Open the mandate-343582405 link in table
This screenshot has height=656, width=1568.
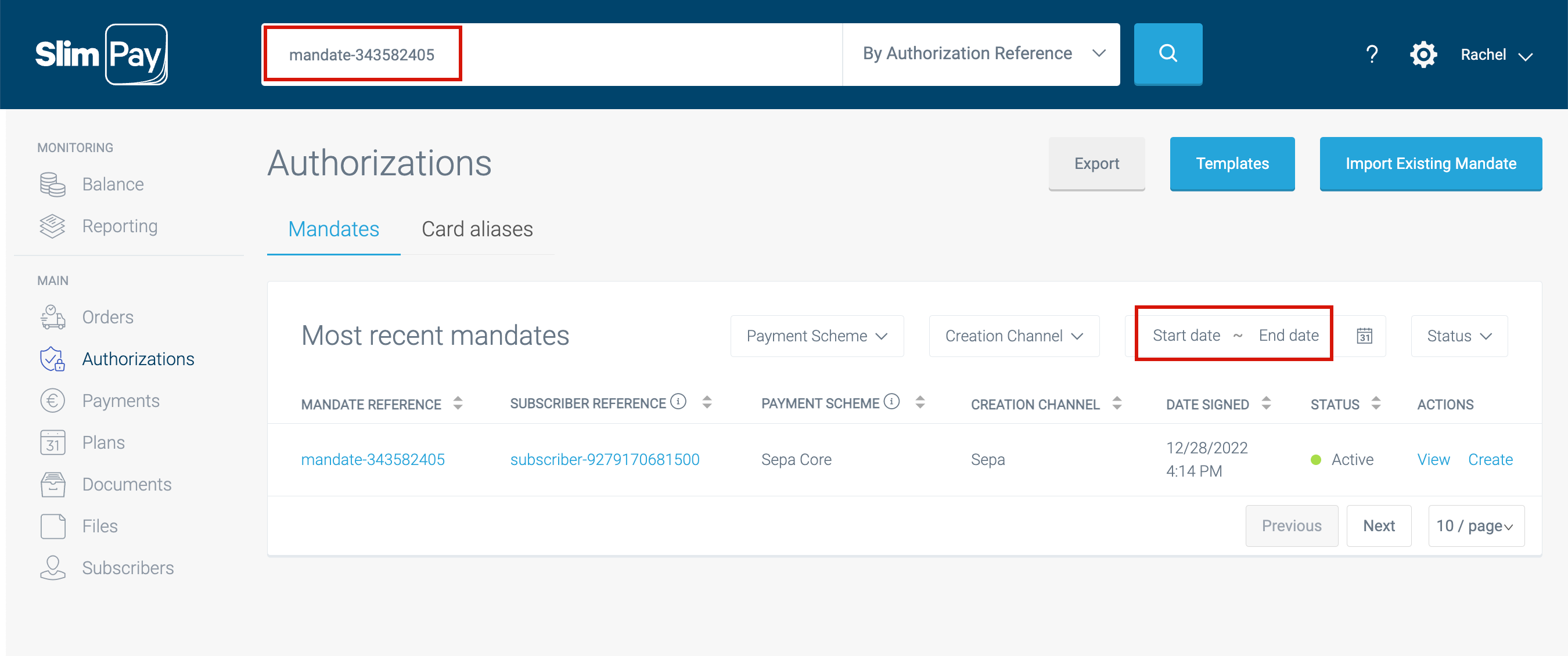[372, 459]
